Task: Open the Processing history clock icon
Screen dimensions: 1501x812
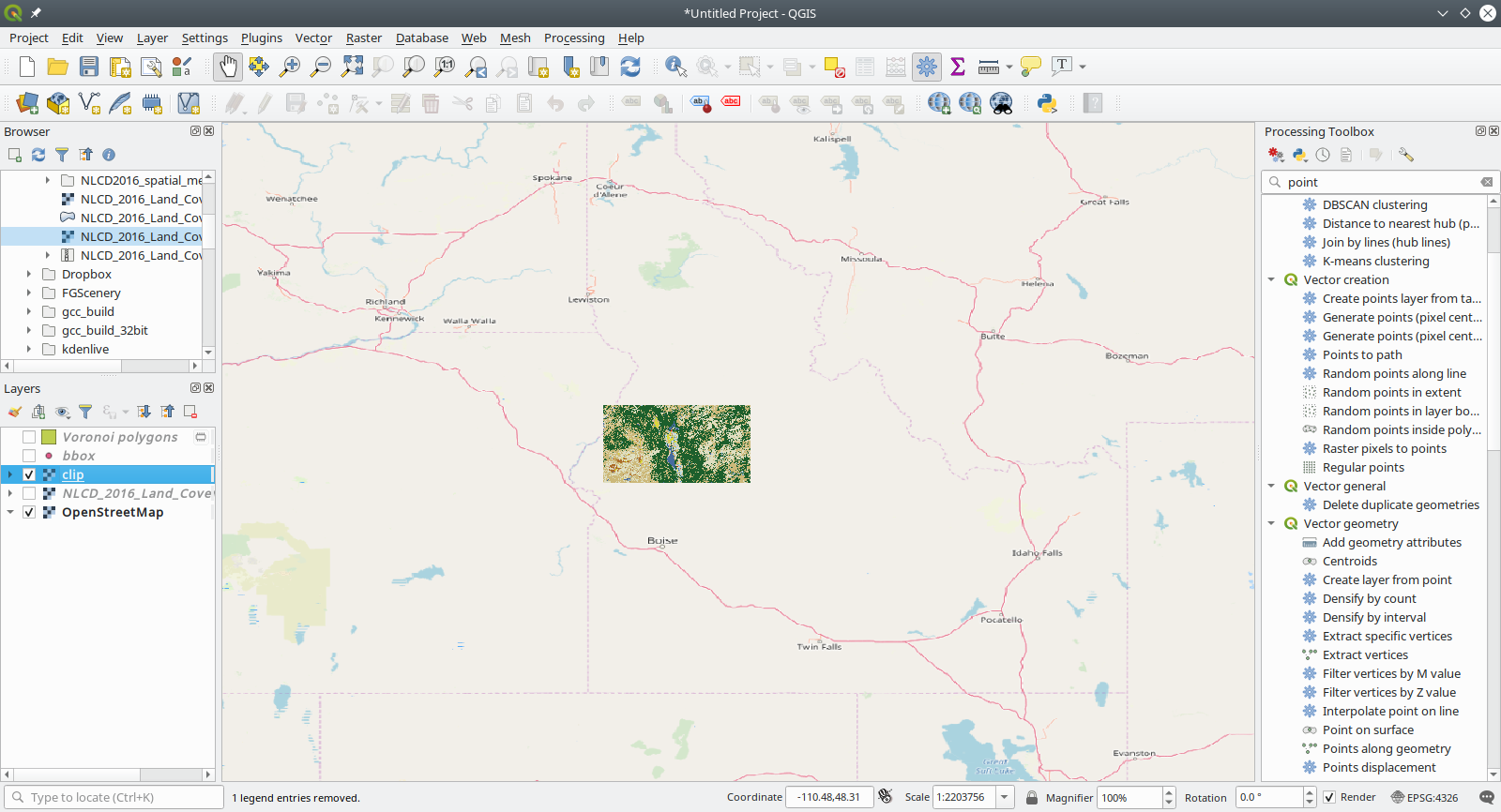Action: (1323, 155)
